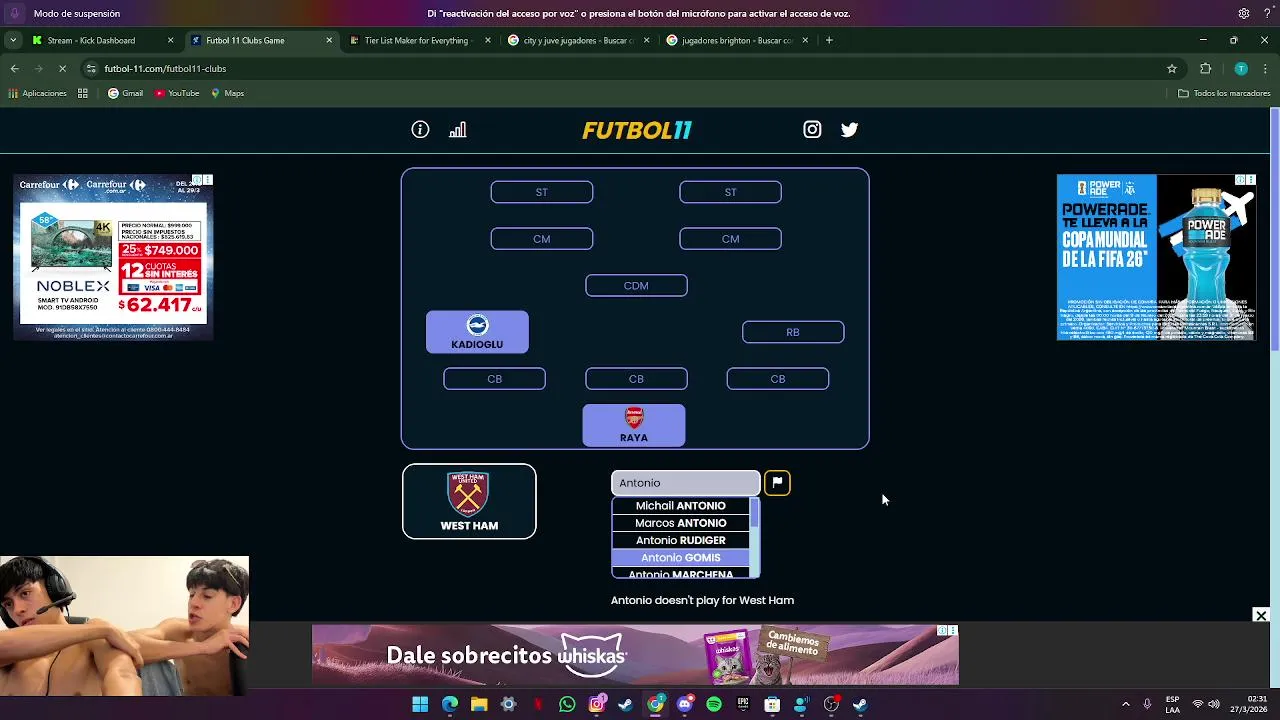1280x720 pixels.
Task: Click the voice access microphone button
Action: [x=14, y=14]
